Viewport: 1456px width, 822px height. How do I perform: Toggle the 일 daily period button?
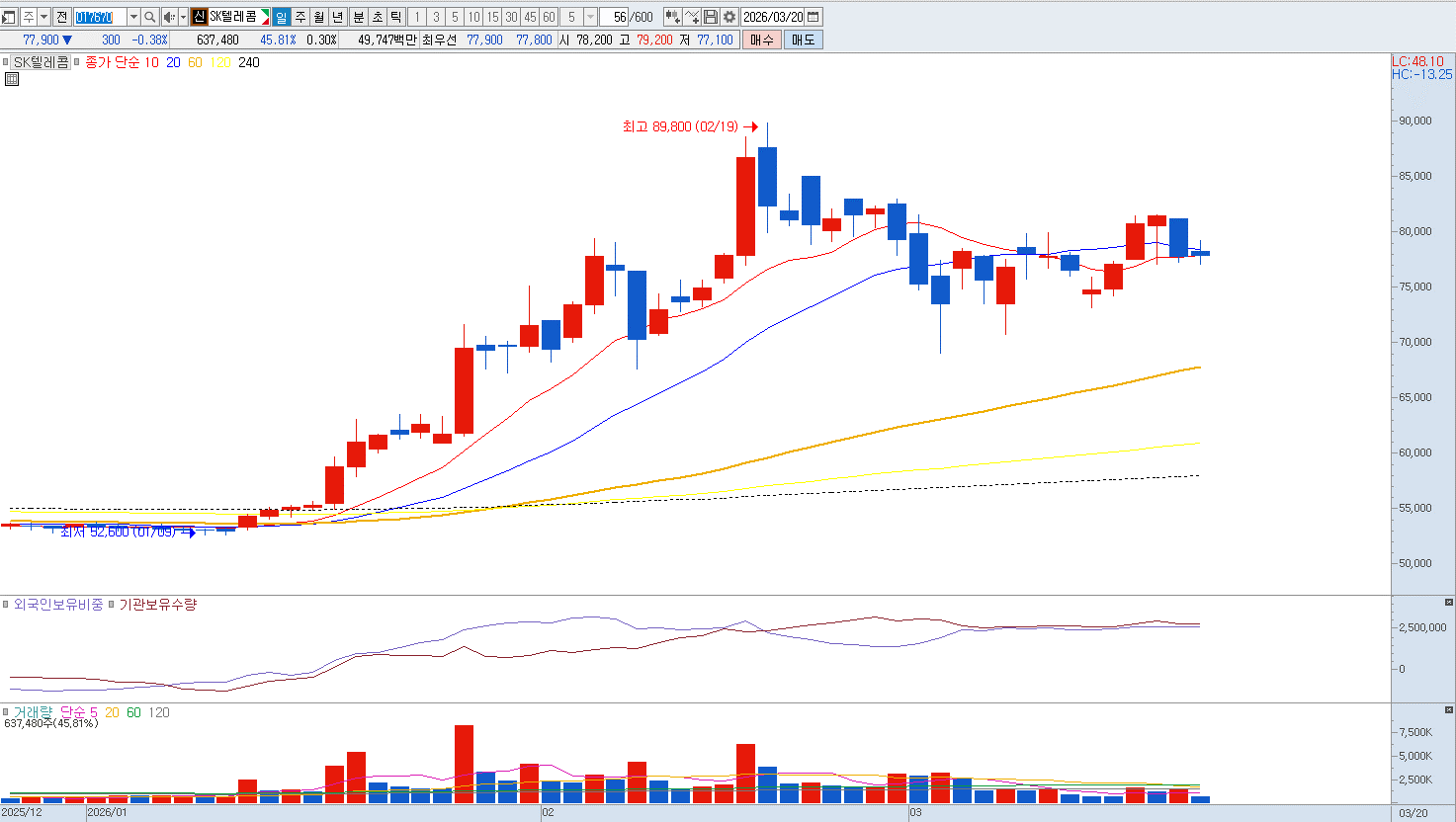281,17
